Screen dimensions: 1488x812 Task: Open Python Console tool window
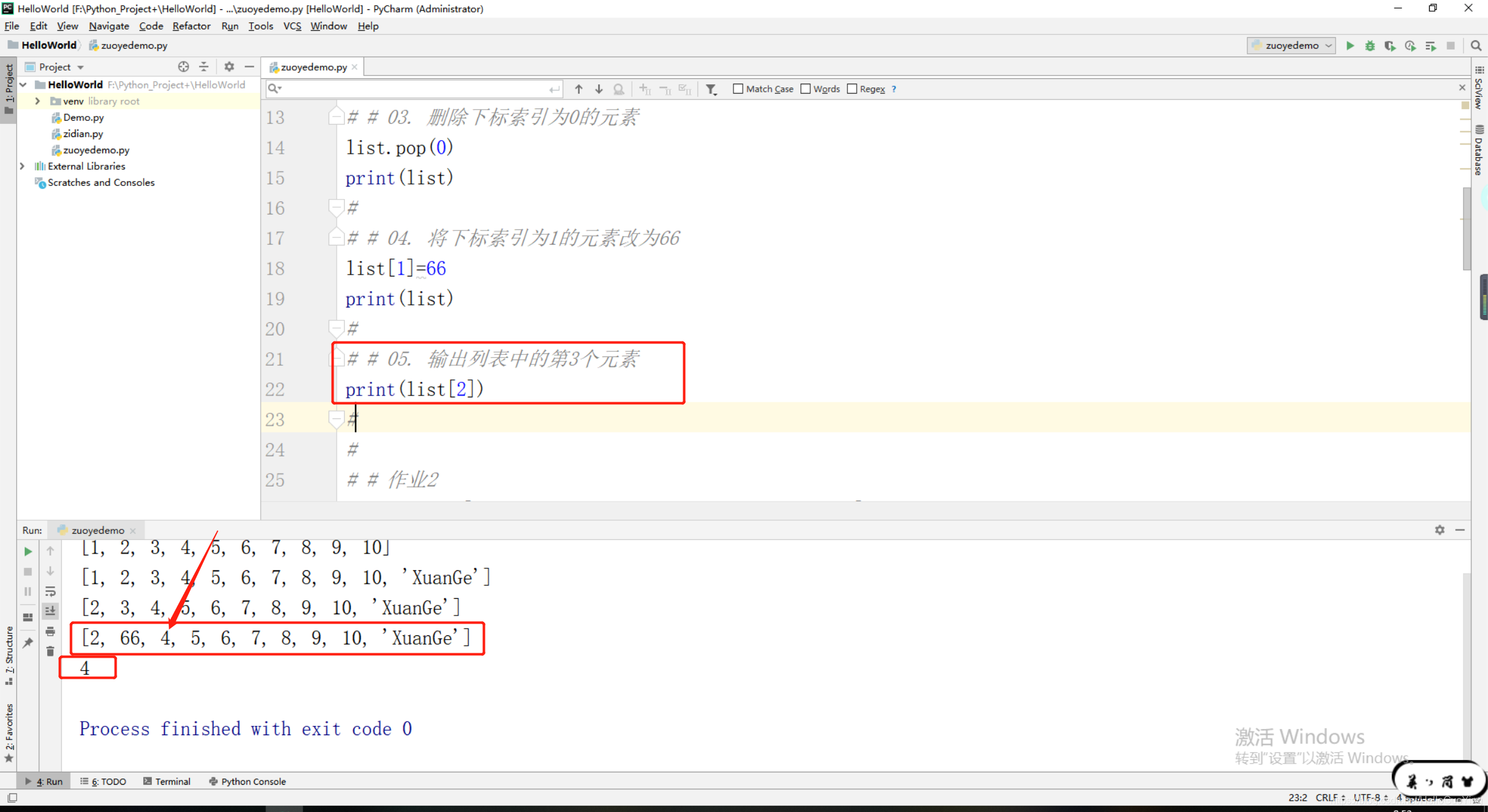coord(247,781)
